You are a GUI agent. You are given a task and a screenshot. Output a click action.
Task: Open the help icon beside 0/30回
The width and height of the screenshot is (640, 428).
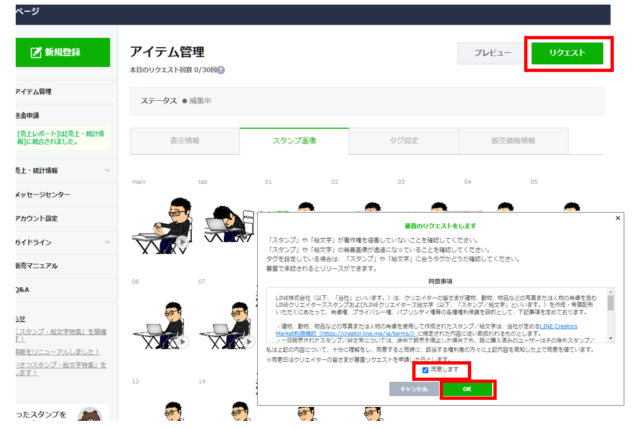point(221,70)
